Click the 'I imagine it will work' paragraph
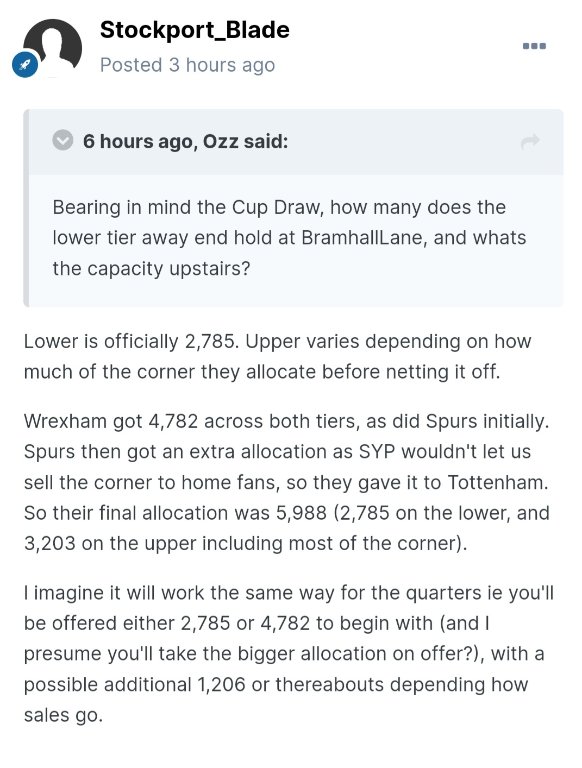 (x=289, y=653)
